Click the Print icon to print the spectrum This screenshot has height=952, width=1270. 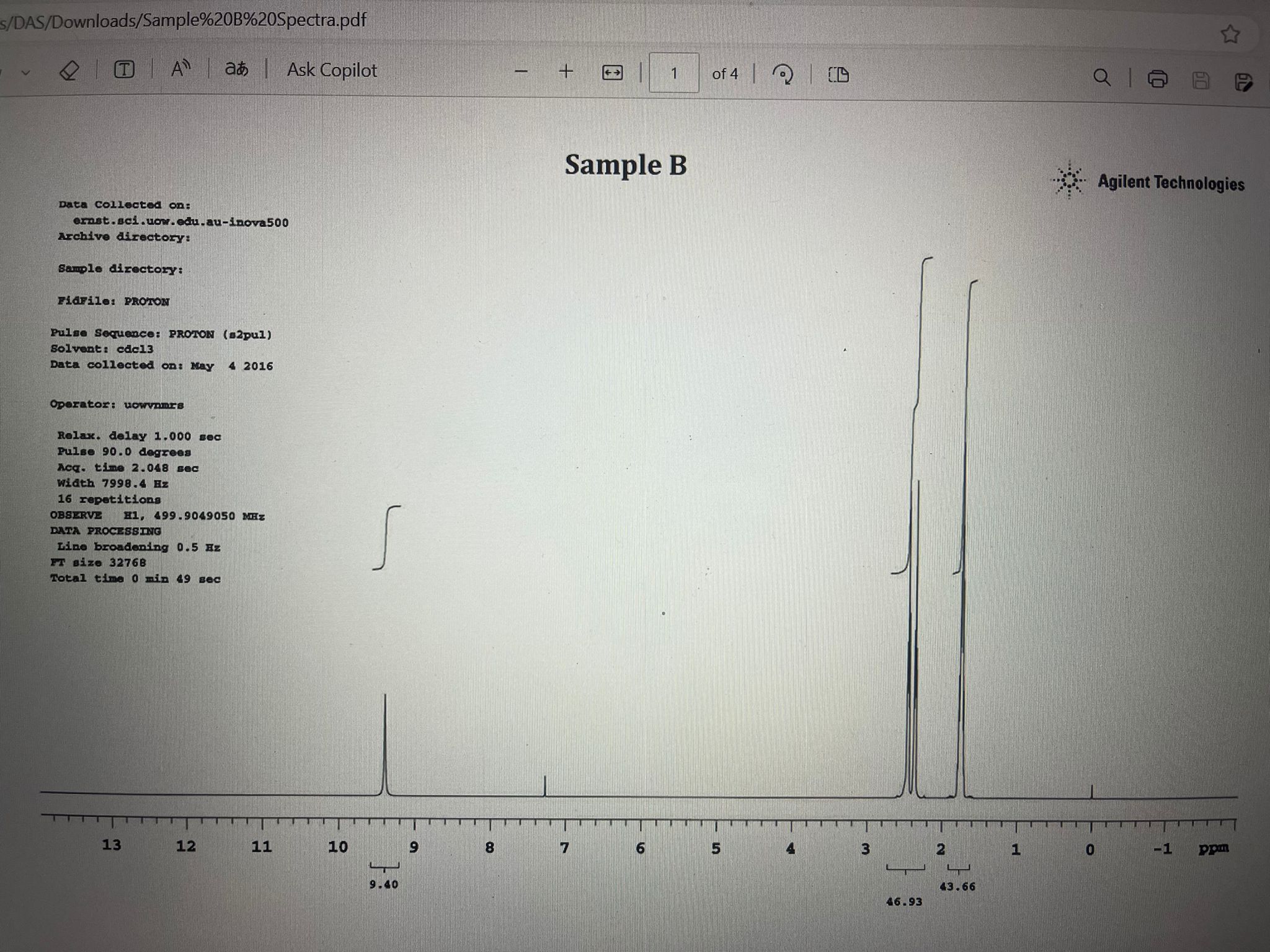[x=1157, y=79]
